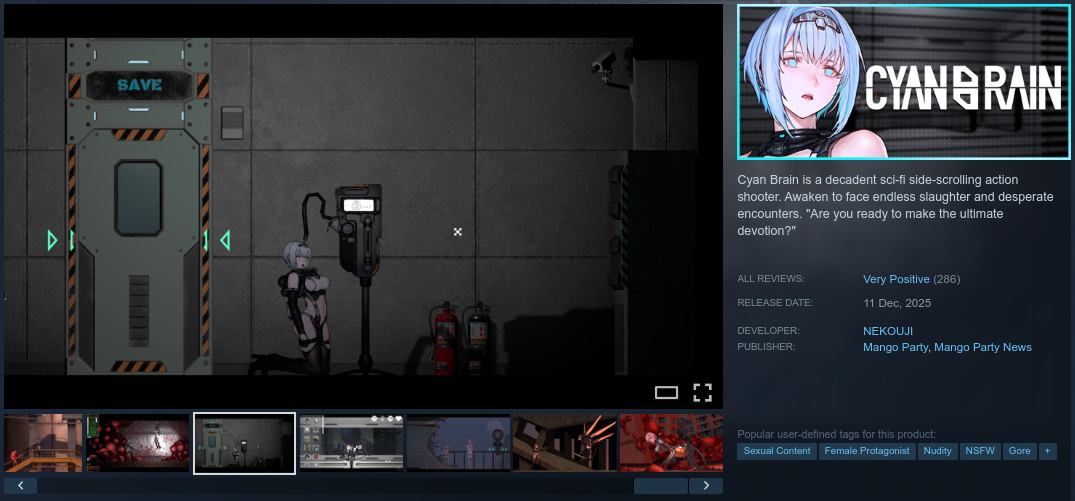Image resolution: width=1075 pixels, height=501 pixels.
Task: Select the fourth thumbnail with HUD icons
Action: [351, 443]
